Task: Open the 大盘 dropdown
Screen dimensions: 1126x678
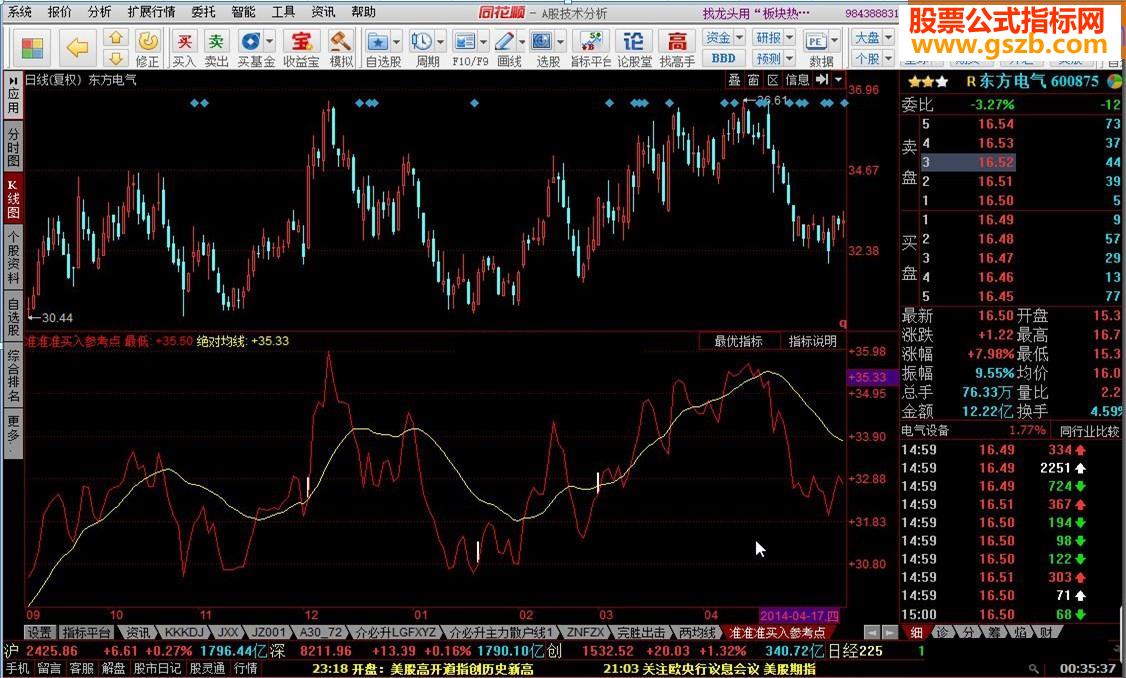Action: pos(873,37)
